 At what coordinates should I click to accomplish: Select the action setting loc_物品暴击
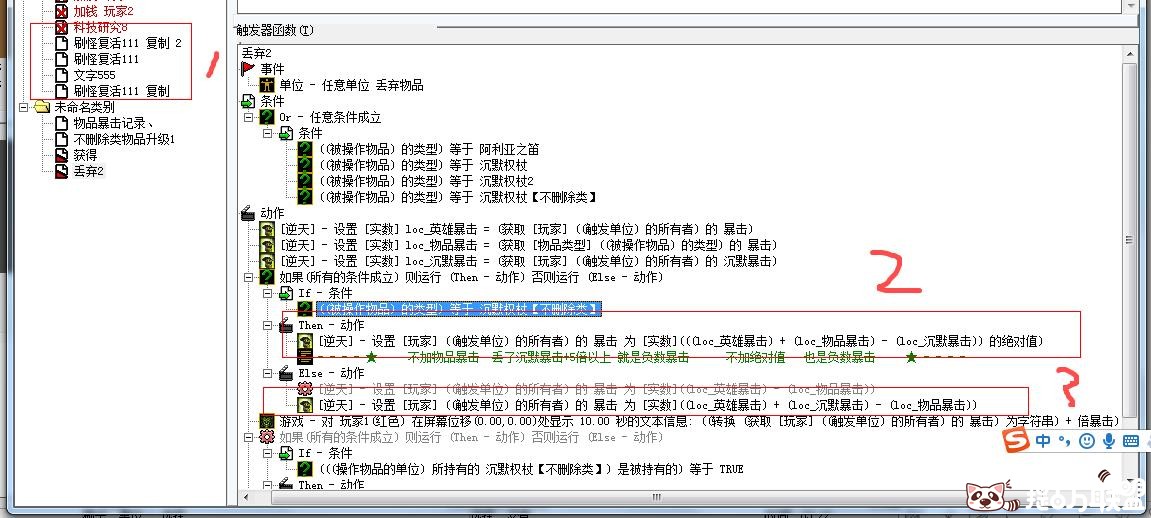coord(528,245)
